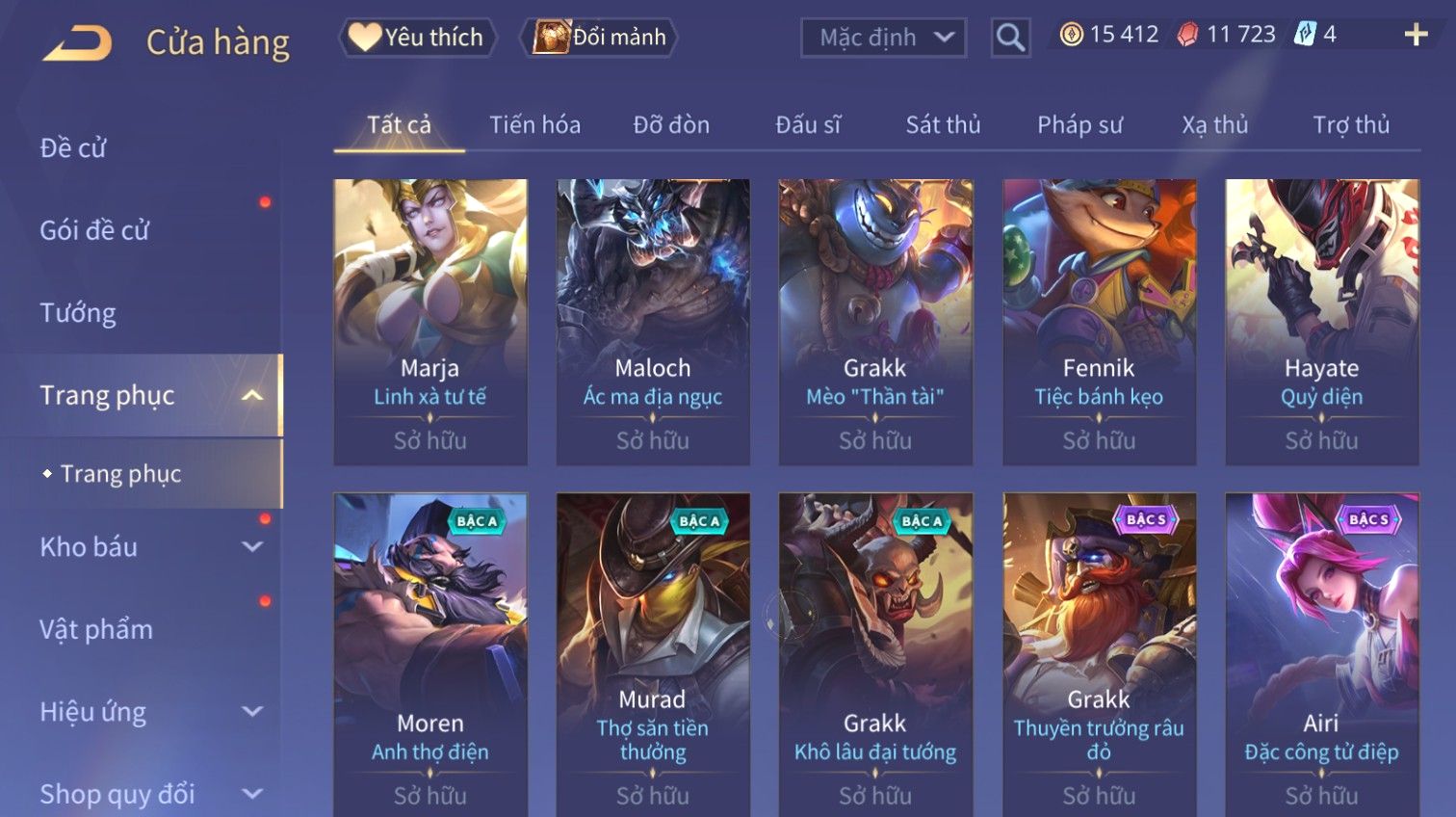The image size is (1456, 817).
Task: Open the Mặc định sort dropdown
Action: (x=883, y=38)
